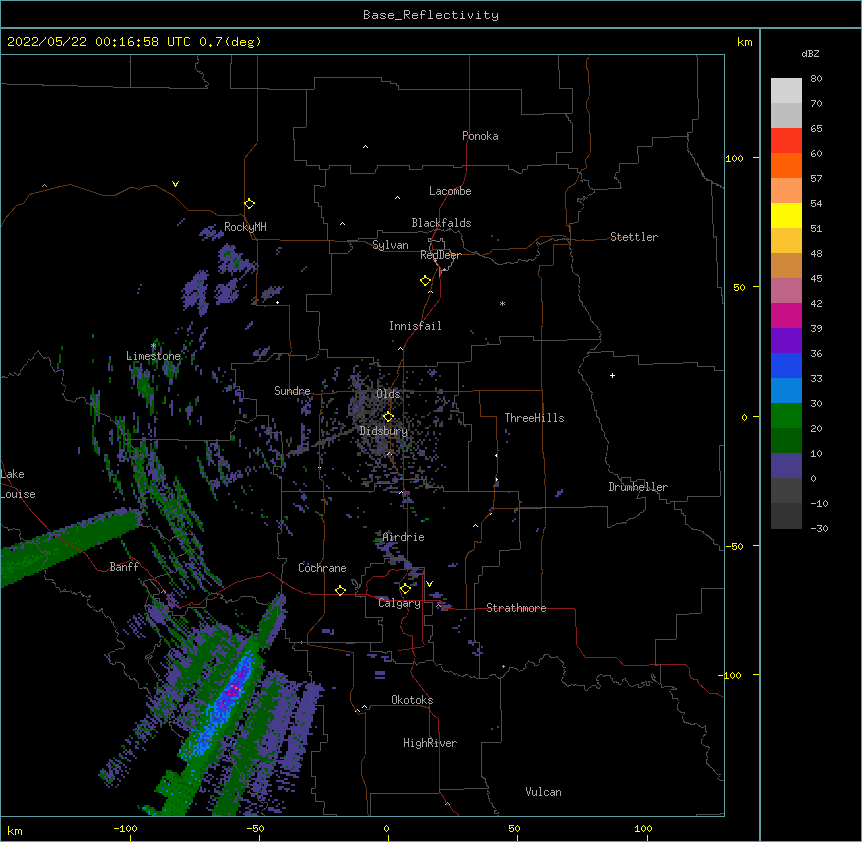Click the 80 value on the dBZ scale
The height and width of the screenshot is (842, 862).
tap(816, 79)
